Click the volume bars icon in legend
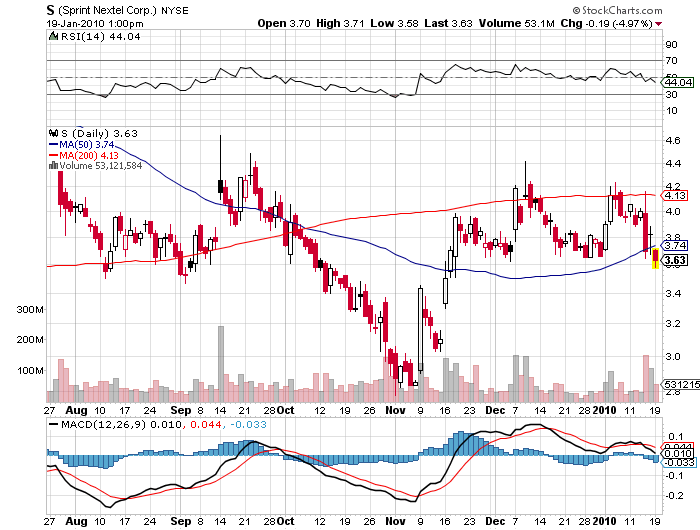 53,166
